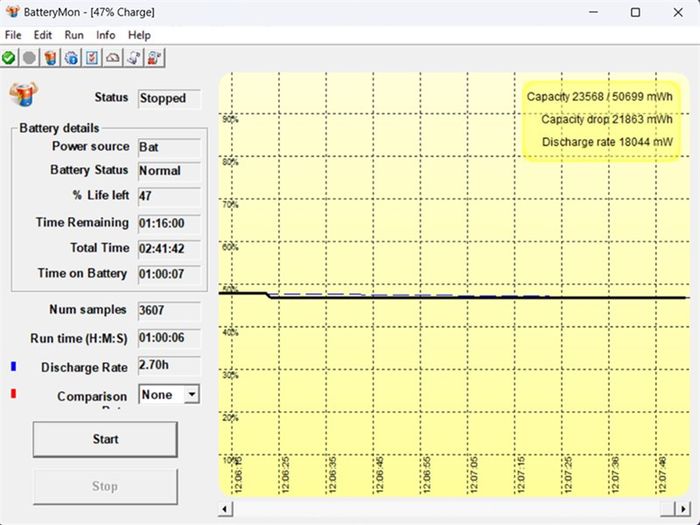Click the Discharge Rate value 2.70h
This screenshot has width=700, height=525.
169,366
